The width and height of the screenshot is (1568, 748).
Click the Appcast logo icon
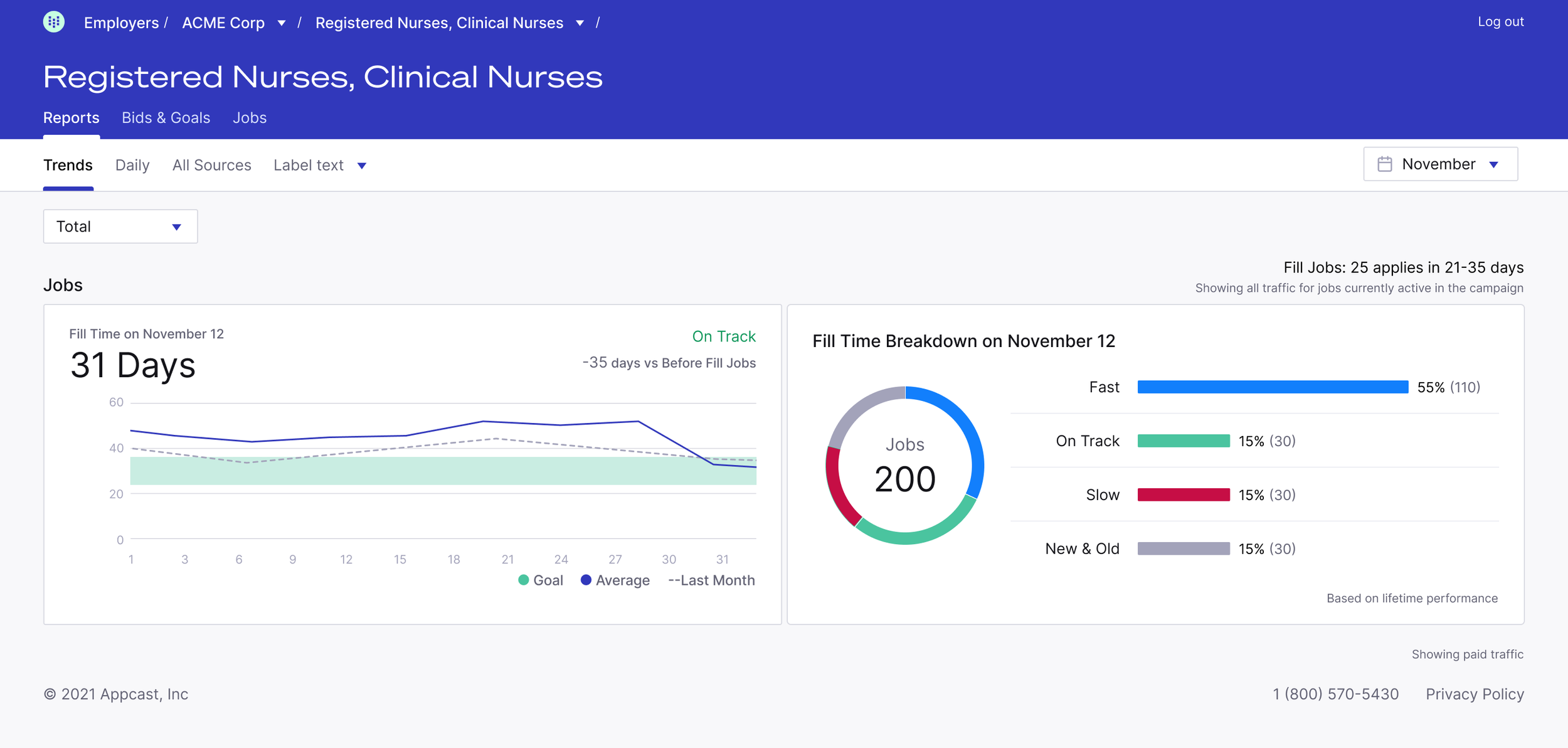54,22
